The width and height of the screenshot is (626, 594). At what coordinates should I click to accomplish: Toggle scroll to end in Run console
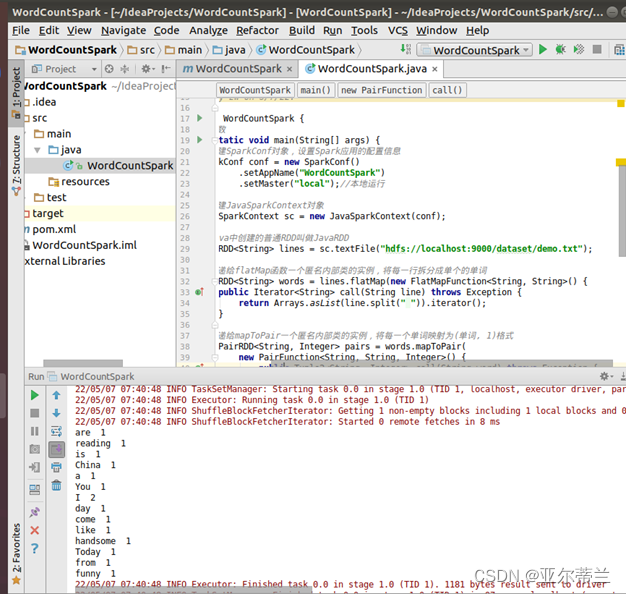[56, 449]
